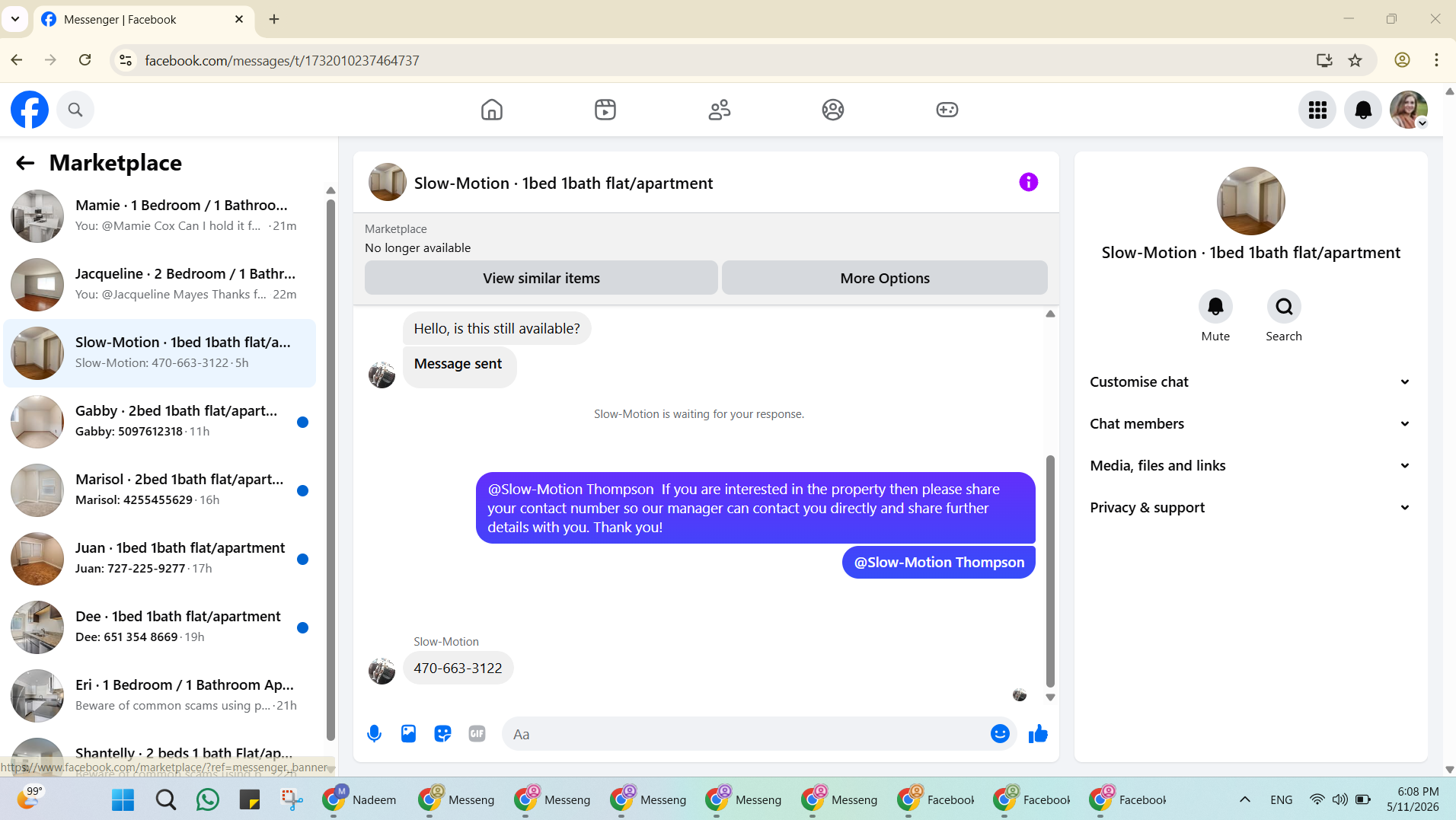The image size is (1456, 820).
Task: Open the Friends icon
Action: pyautogui.click(x=720, y=110)
